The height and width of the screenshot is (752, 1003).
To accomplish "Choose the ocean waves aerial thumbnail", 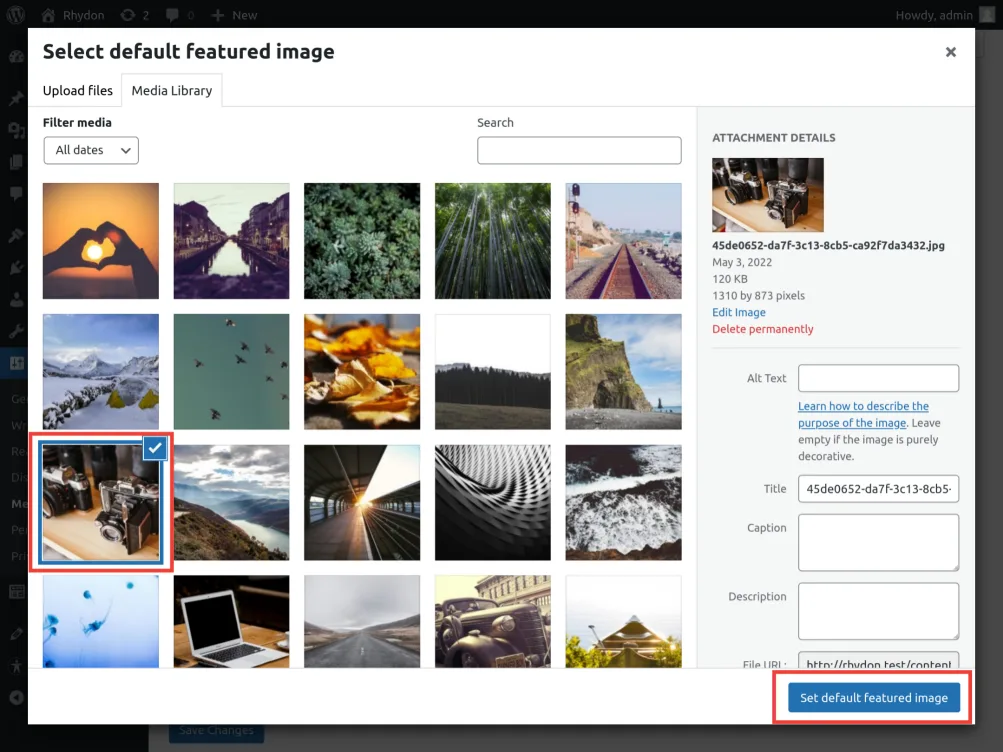I will point(624,503).
